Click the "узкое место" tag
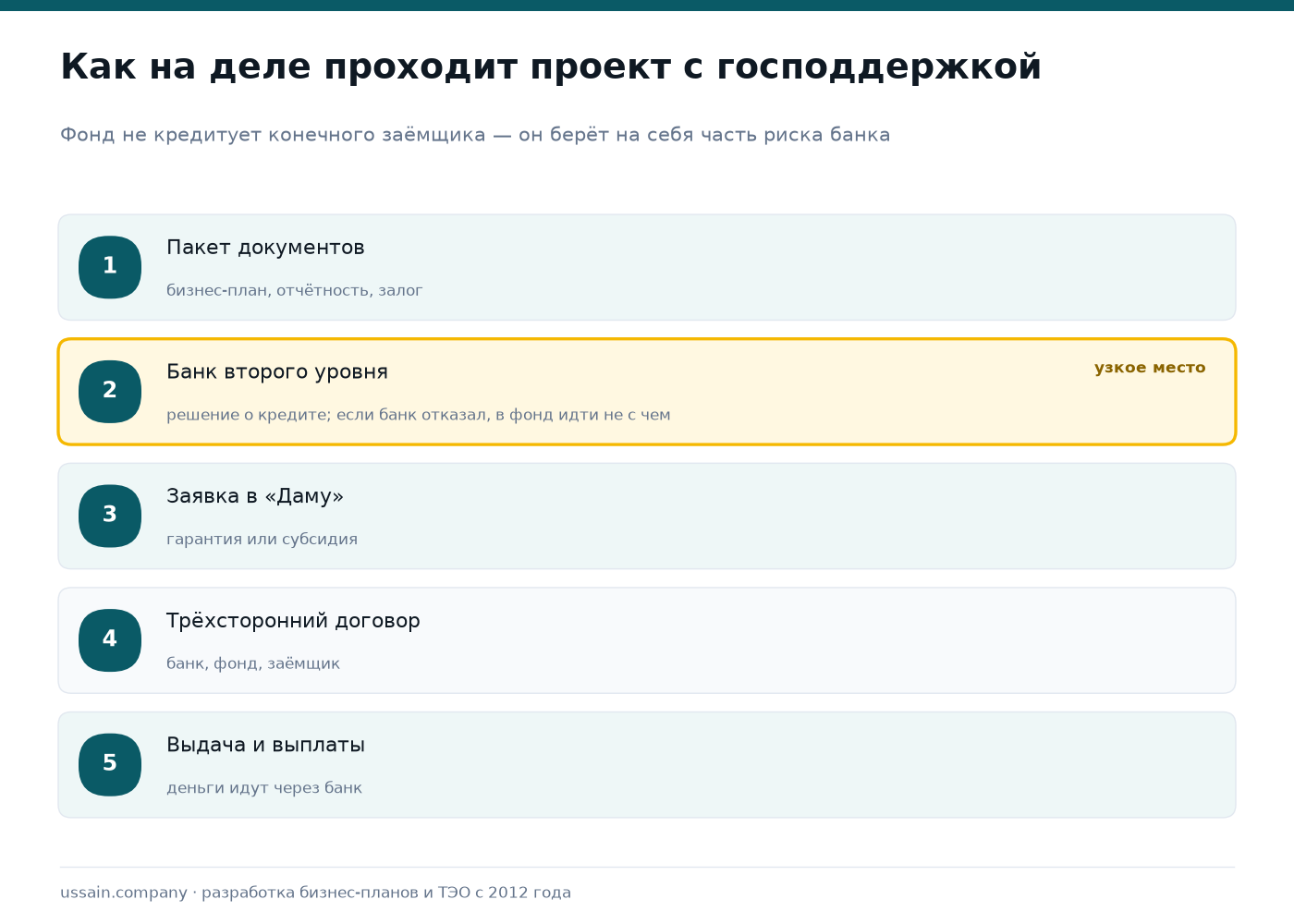This screenshot has width=1294, height=924. click(x=1150, y=368)
